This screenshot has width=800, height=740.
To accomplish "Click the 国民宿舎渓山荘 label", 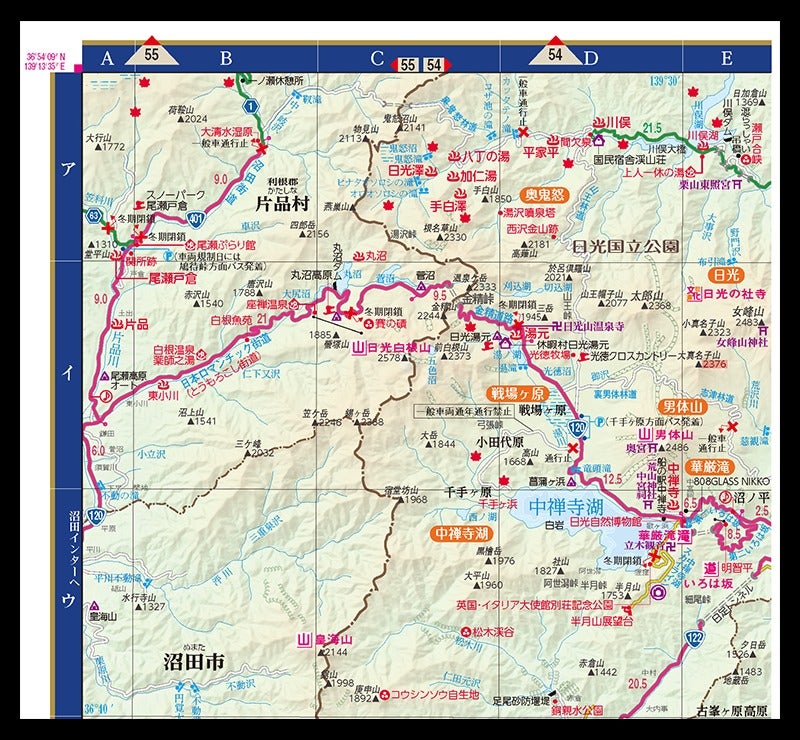I will (628, 160).
